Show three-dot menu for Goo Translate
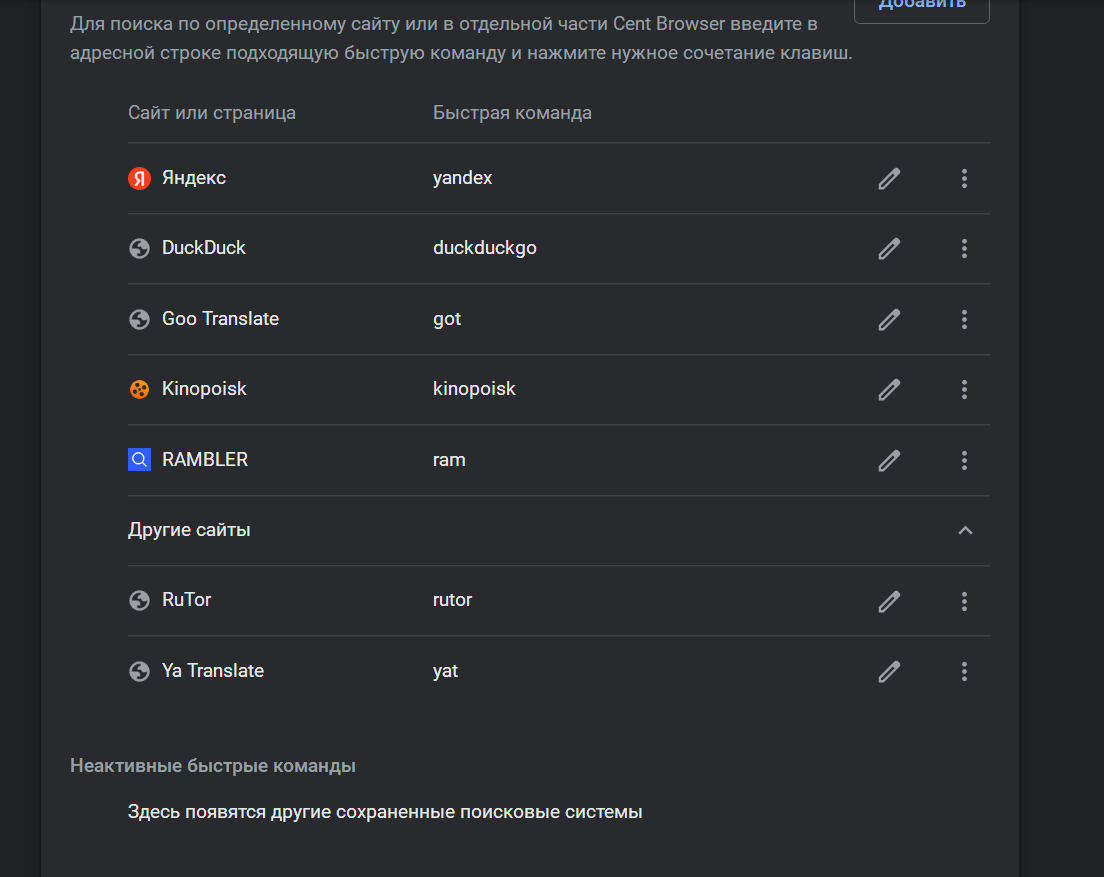The image size is (1104, 877). tap(964, 320)
